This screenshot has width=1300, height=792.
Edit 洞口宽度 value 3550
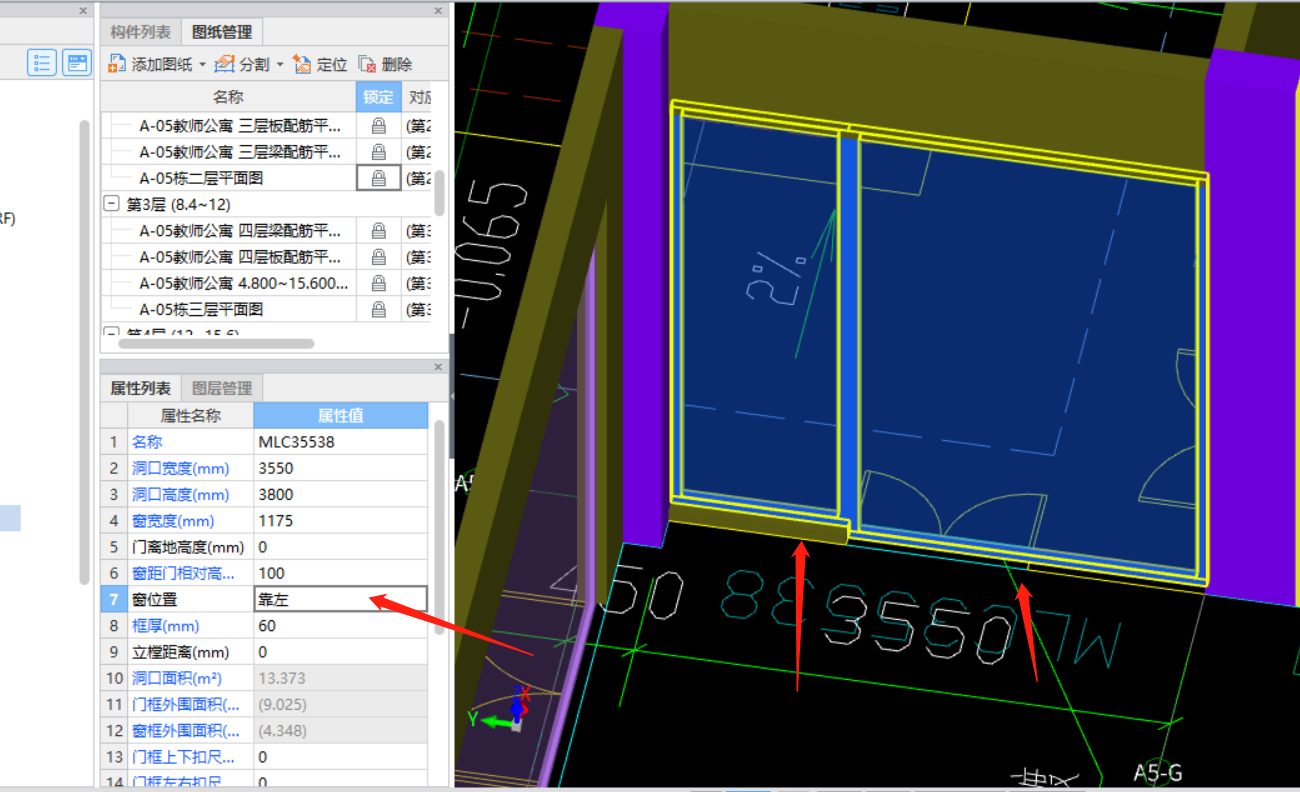pyautogui.click(x=341, y=468)
